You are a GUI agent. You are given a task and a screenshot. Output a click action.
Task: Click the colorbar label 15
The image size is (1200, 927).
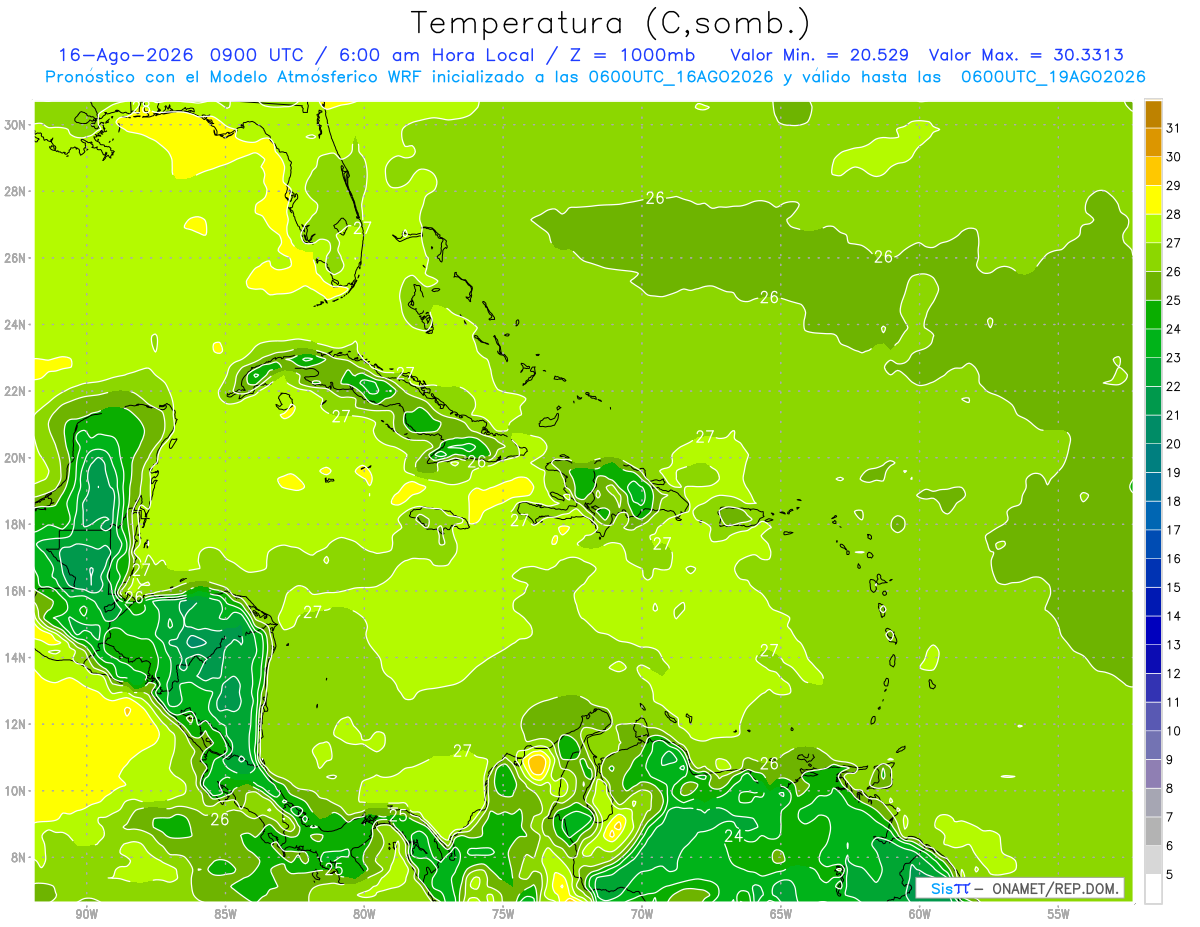click(1173, 588)
